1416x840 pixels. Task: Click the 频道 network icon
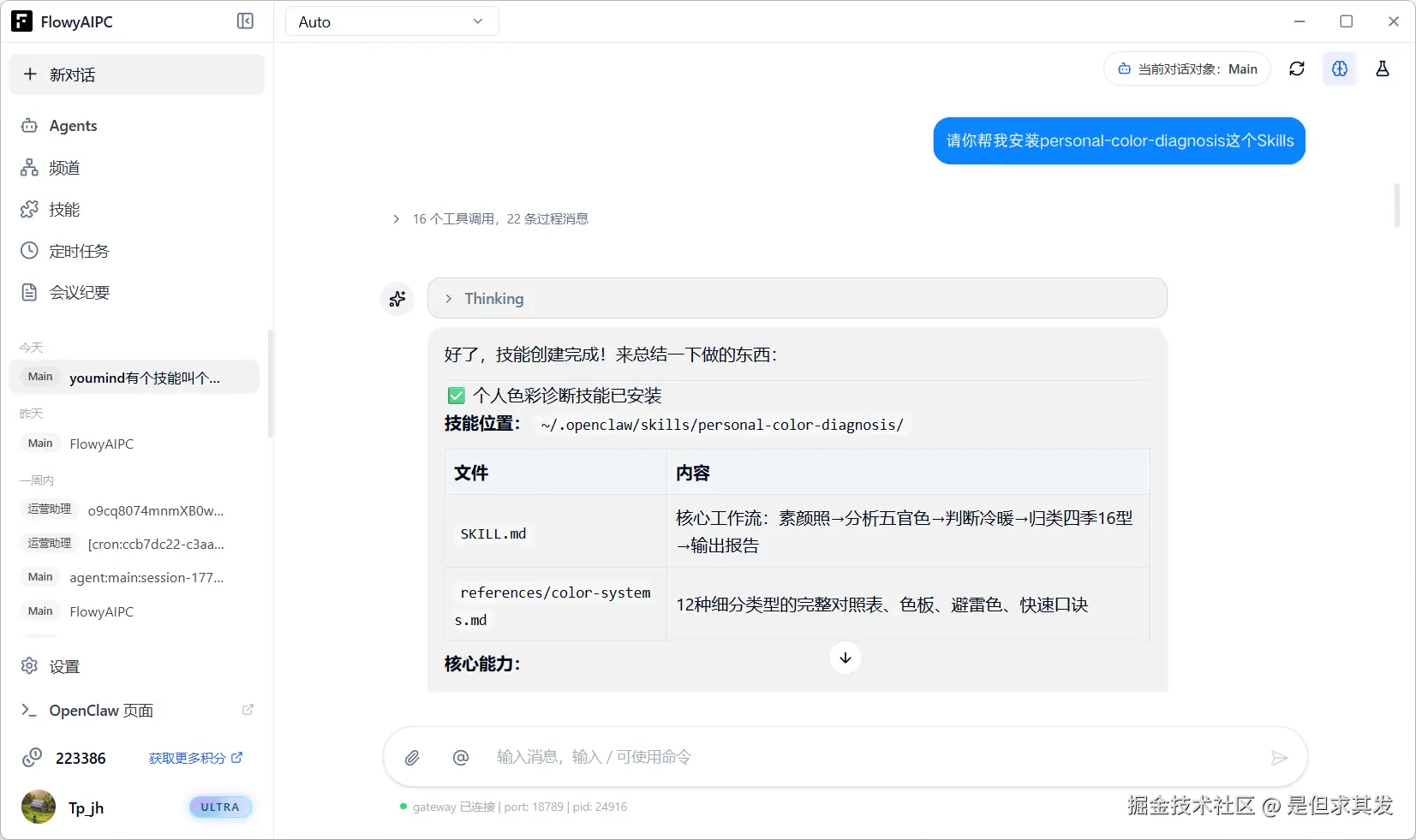tap(29, 168)
